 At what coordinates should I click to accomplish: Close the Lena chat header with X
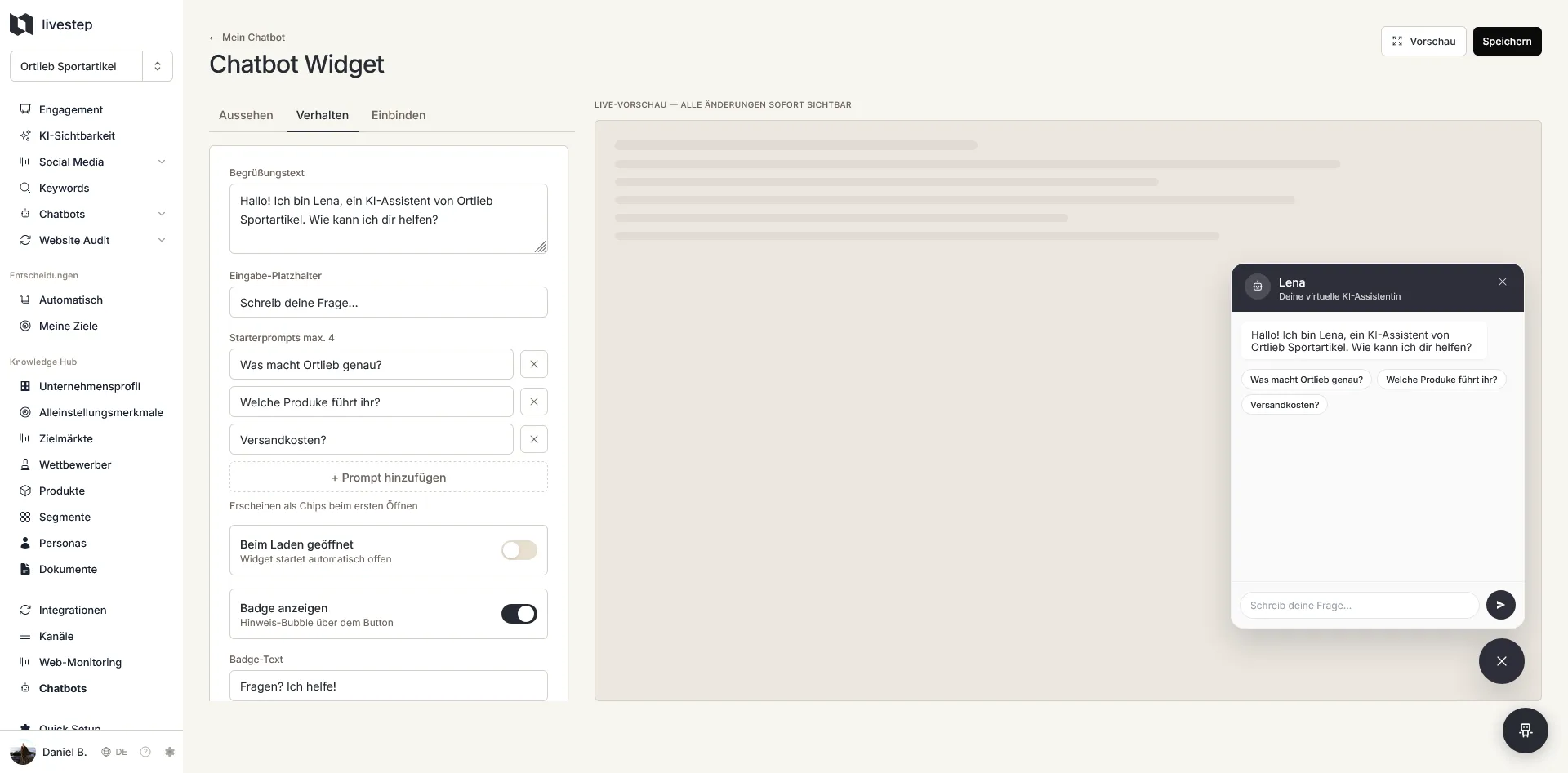click(1503, 282)
